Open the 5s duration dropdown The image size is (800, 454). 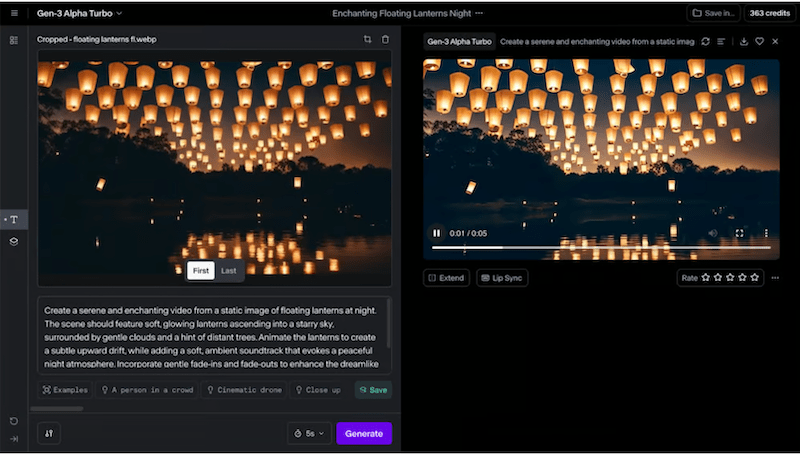309,433
